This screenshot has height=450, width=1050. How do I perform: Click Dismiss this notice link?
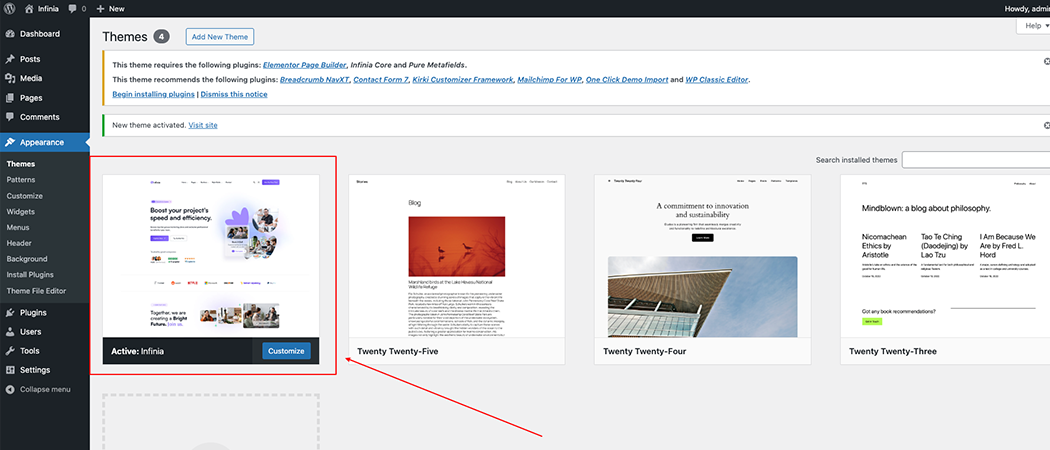(x=234, y=94)
